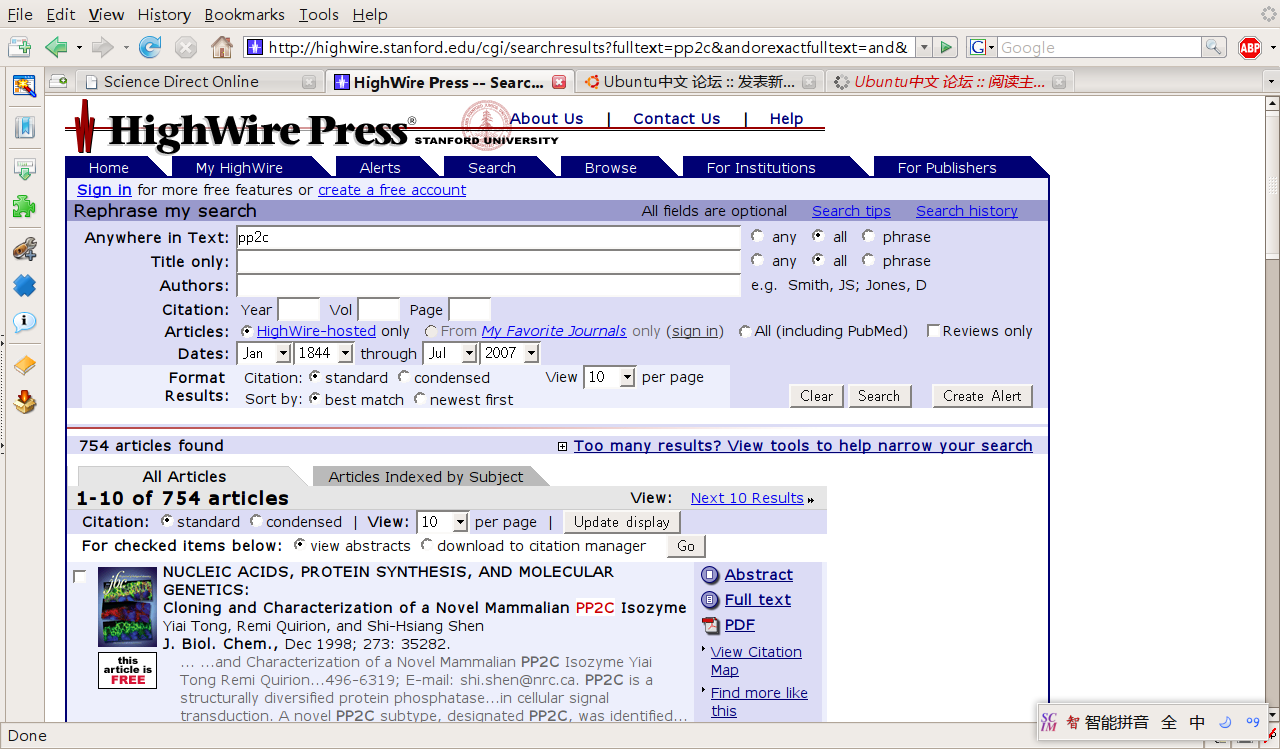1280x749 pixels.
Task: Go to the Home page icon
Action: [222, 47]
